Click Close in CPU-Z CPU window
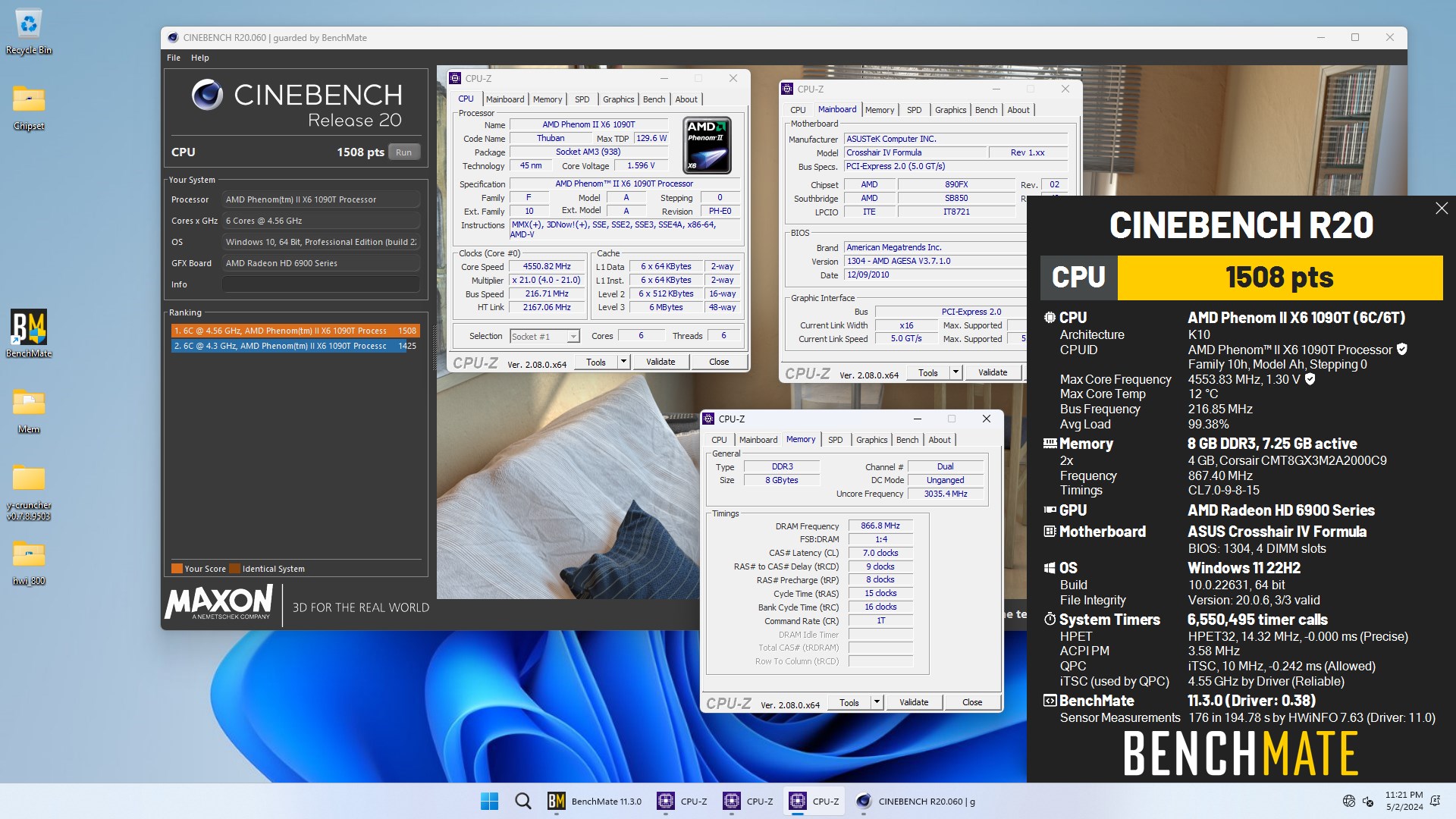The height and width of the screenshot is (819, 1456). coord(719,362)
